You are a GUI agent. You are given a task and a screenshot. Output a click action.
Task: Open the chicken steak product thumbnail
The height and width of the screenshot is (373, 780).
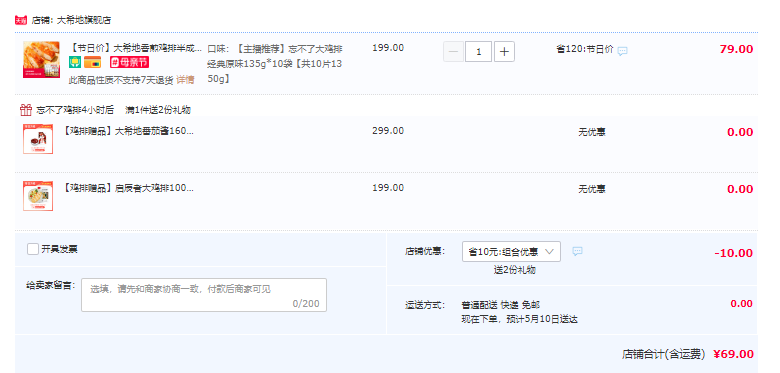pyautogui.click(x=41, y=60)
